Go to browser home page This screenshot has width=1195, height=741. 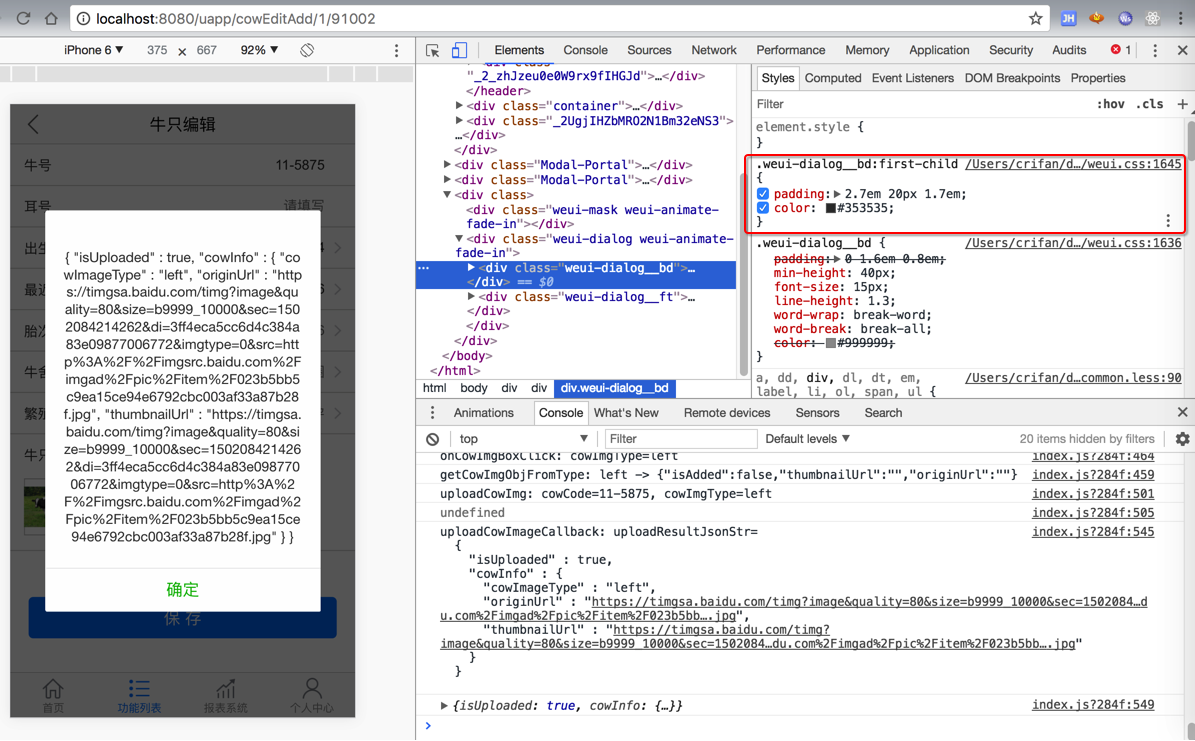(x=51, y=18)
